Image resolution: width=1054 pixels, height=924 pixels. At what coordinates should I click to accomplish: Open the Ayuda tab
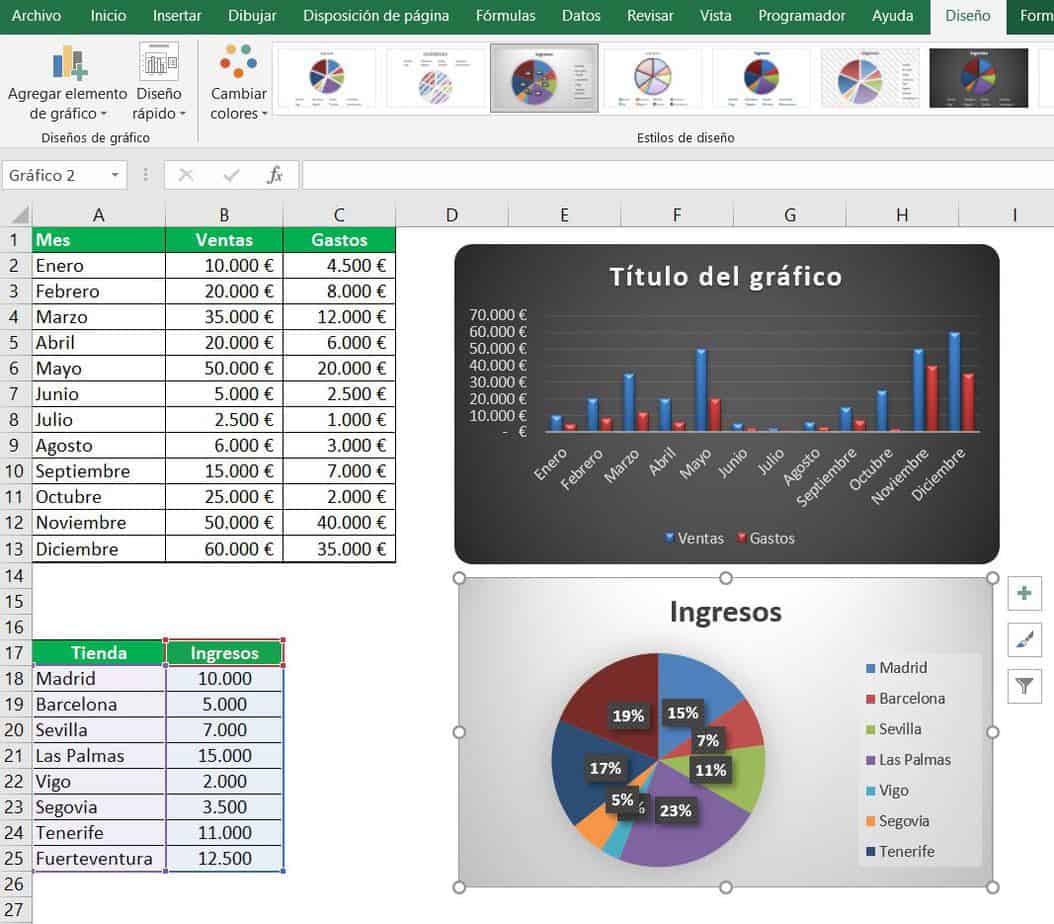pyautogui.click(x=892, y=15)
